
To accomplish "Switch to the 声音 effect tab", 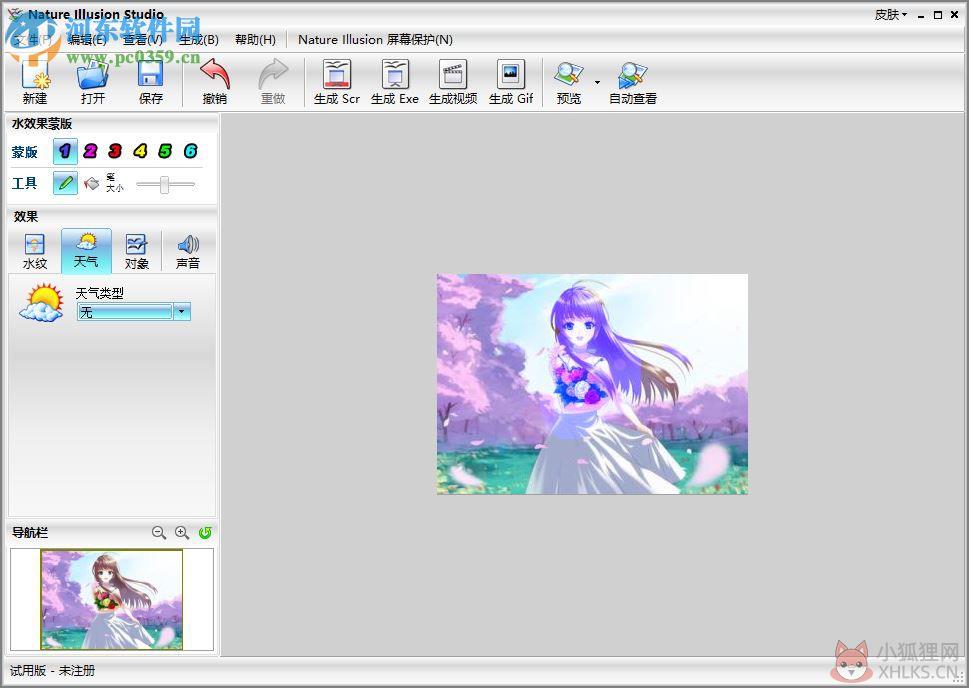I will [188, 251].
